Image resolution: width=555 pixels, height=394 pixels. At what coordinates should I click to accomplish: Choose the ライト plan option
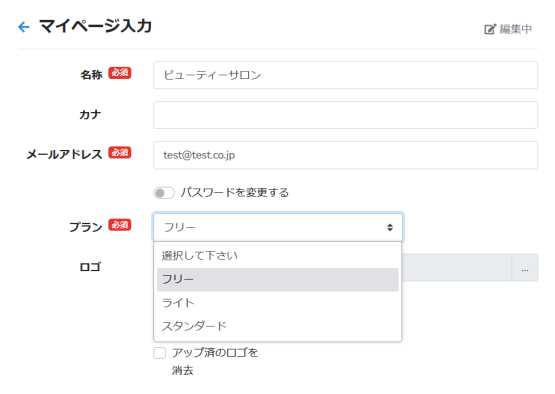coord(278,303)
